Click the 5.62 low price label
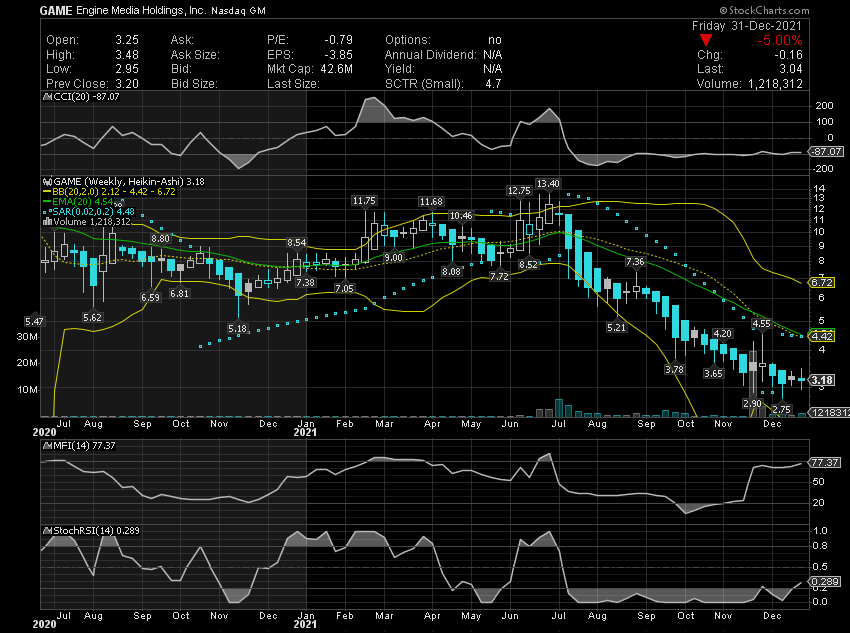 92,318
